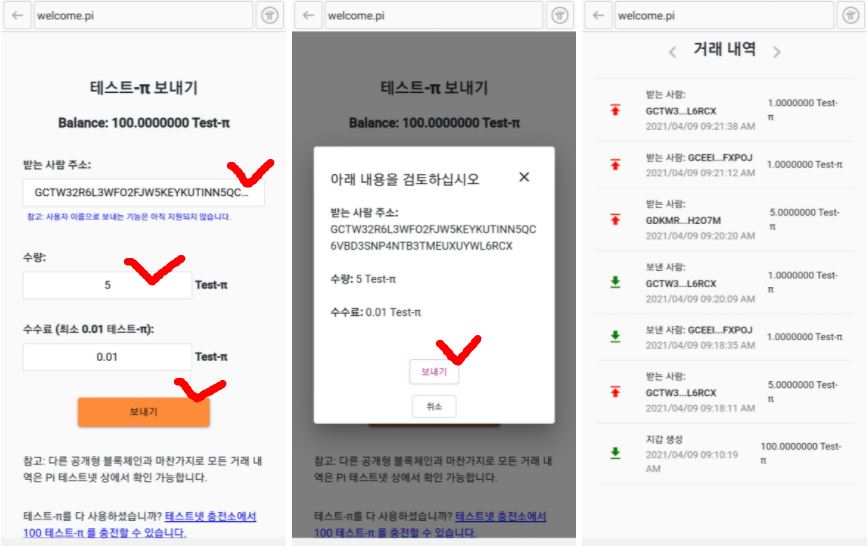This screenshot has height=546, width=868.
Task: Click 5.0000000 Test-π amount in 09:18:11 AM row
Action: pos(803,392)
